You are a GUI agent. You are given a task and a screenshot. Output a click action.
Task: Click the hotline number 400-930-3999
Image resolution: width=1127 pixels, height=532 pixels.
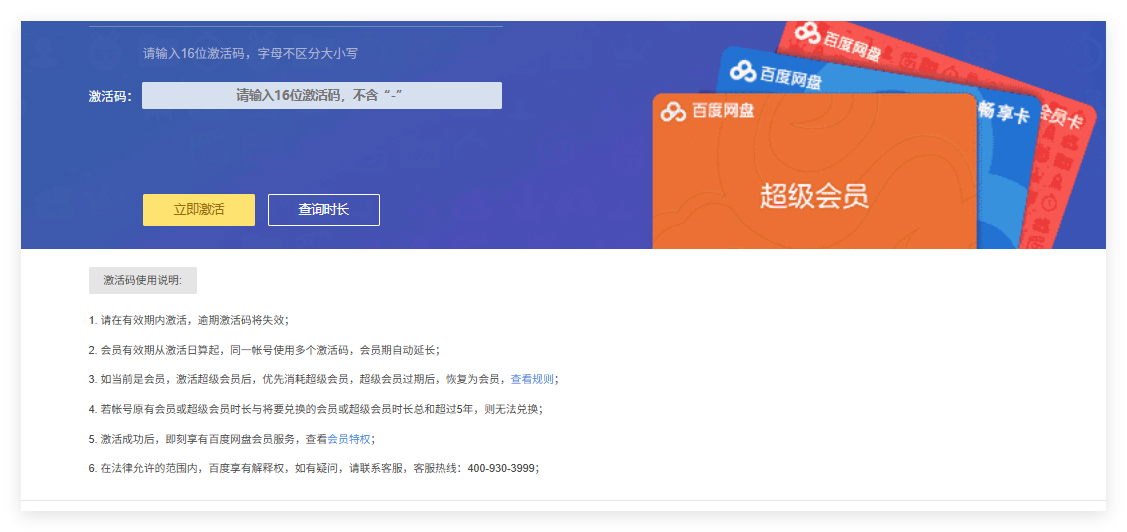coord(501,468)
